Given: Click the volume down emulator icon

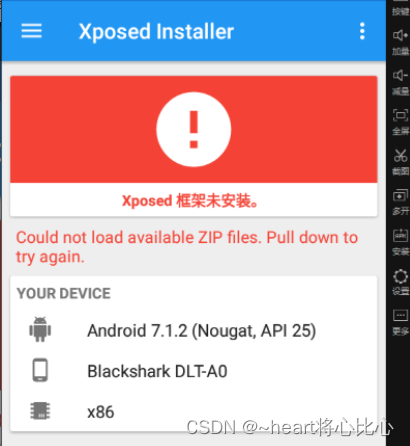Looking at the screenshot, I should click(400, 81).
